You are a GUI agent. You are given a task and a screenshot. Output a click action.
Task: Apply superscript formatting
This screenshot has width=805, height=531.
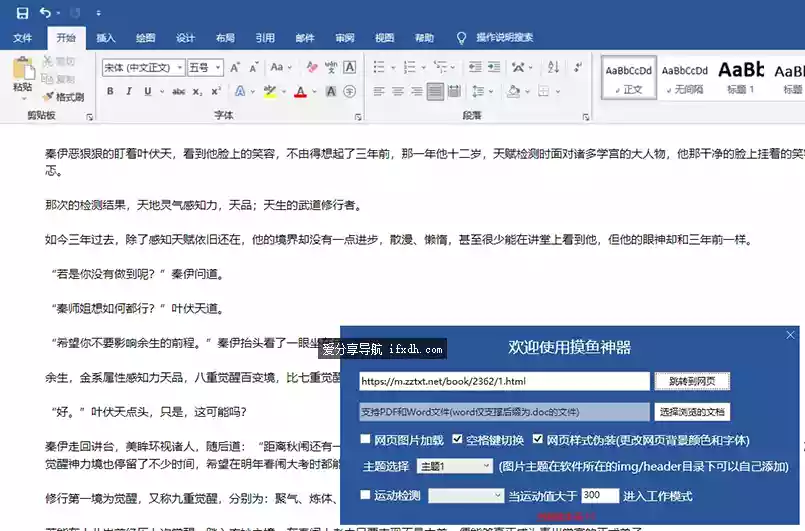pos(216,91)
